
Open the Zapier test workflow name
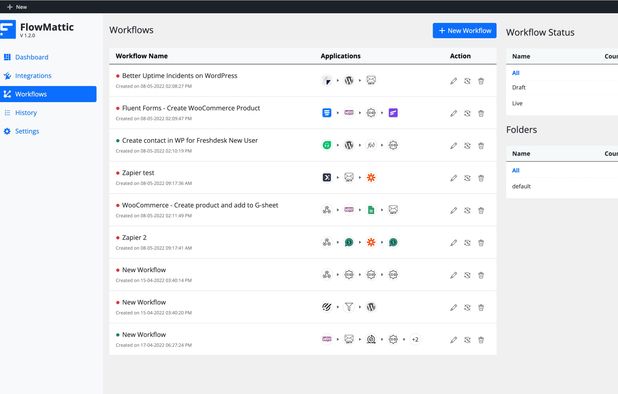tap(138, 173)
